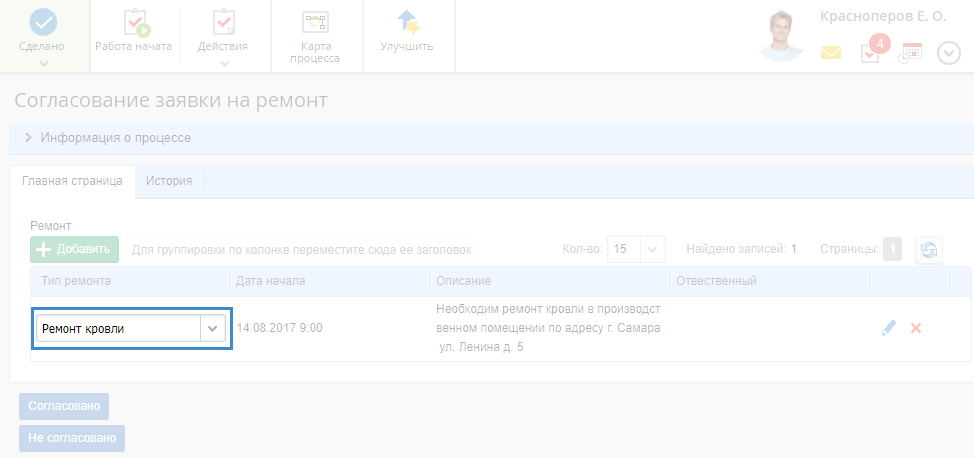The width and height of the screenshot is (974, 458).
Task: Open the calendar icon in header
Action: (910, 53)
